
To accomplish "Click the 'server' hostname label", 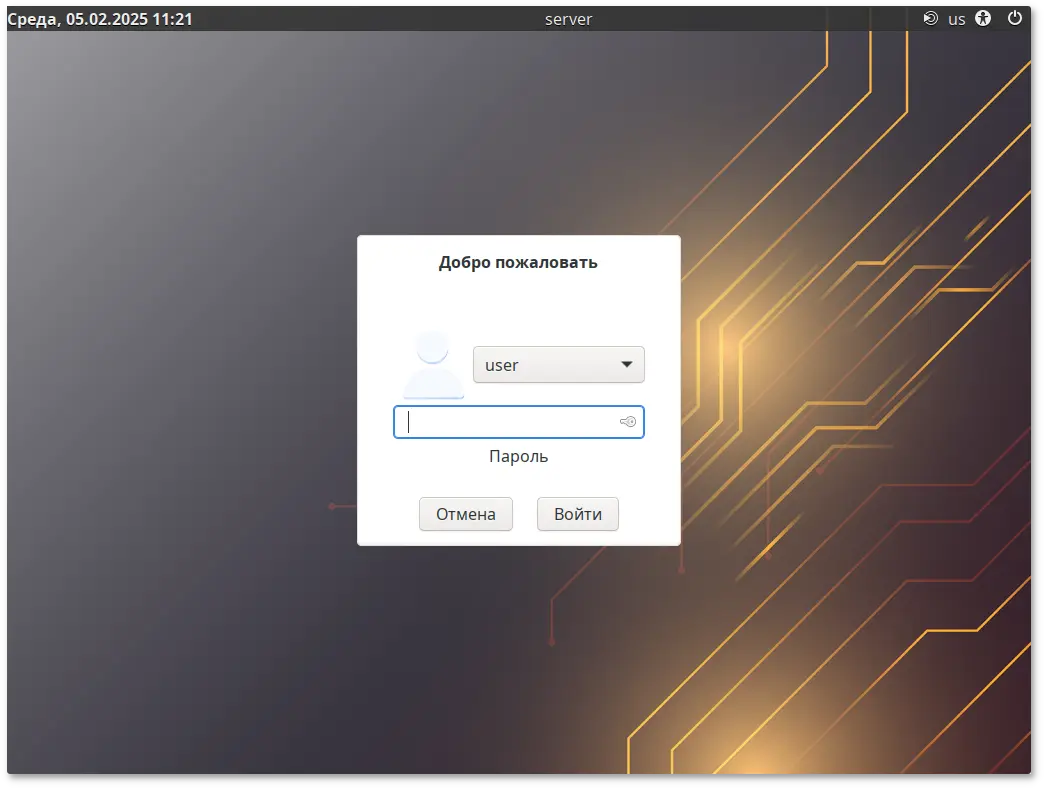I will [568, 19].
